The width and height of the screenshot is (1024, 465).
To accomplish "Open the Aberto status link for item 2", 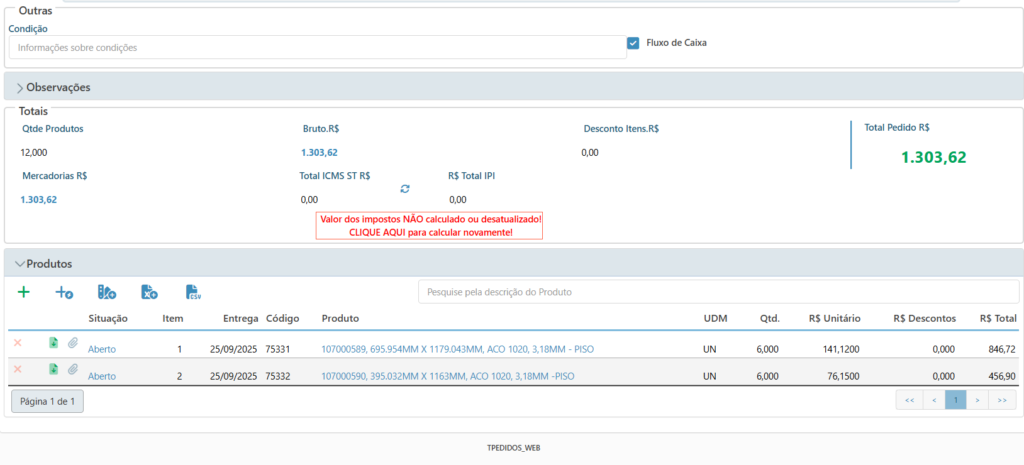I will click(x=102, y=376).
